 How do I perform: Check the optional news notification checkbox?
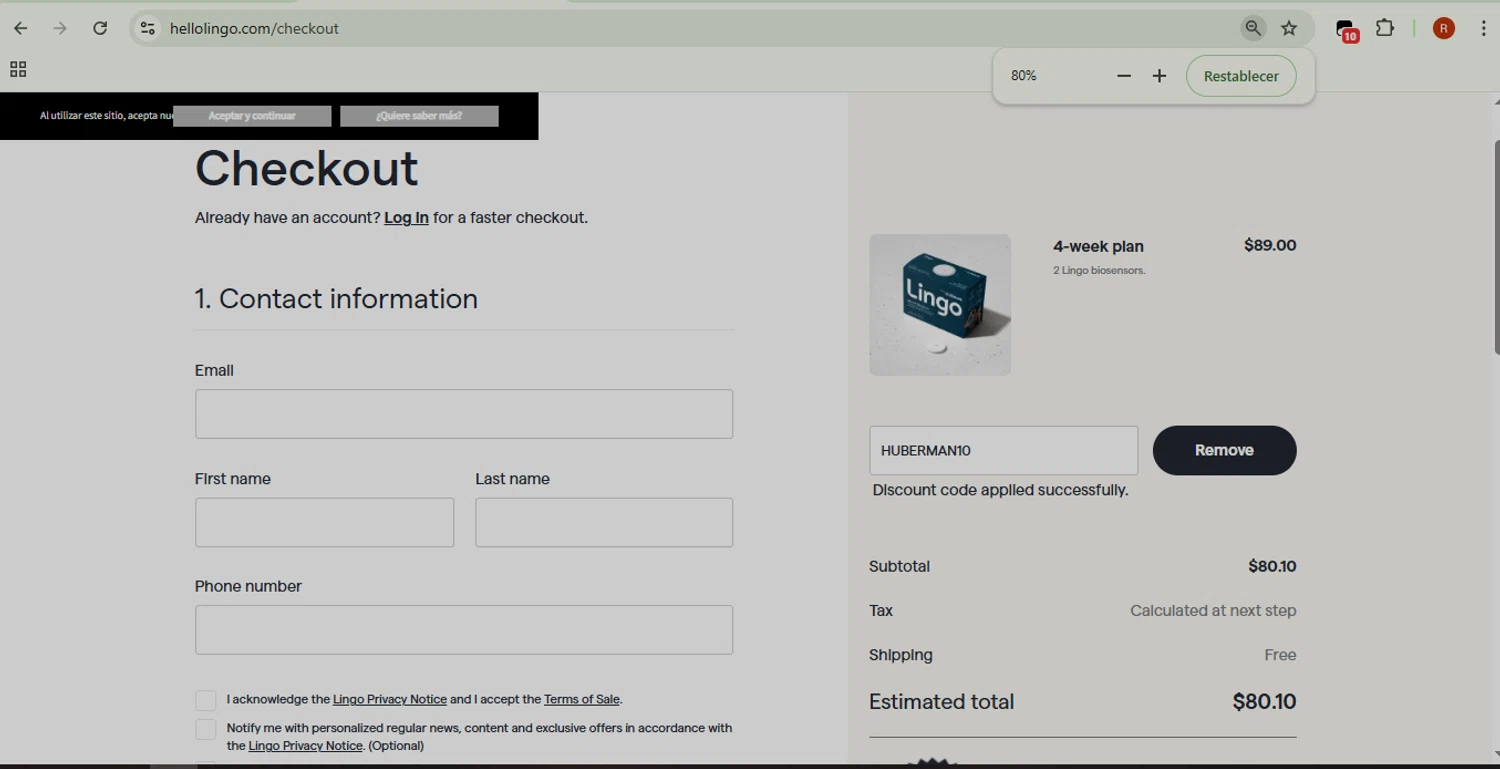tap(205, 730)
